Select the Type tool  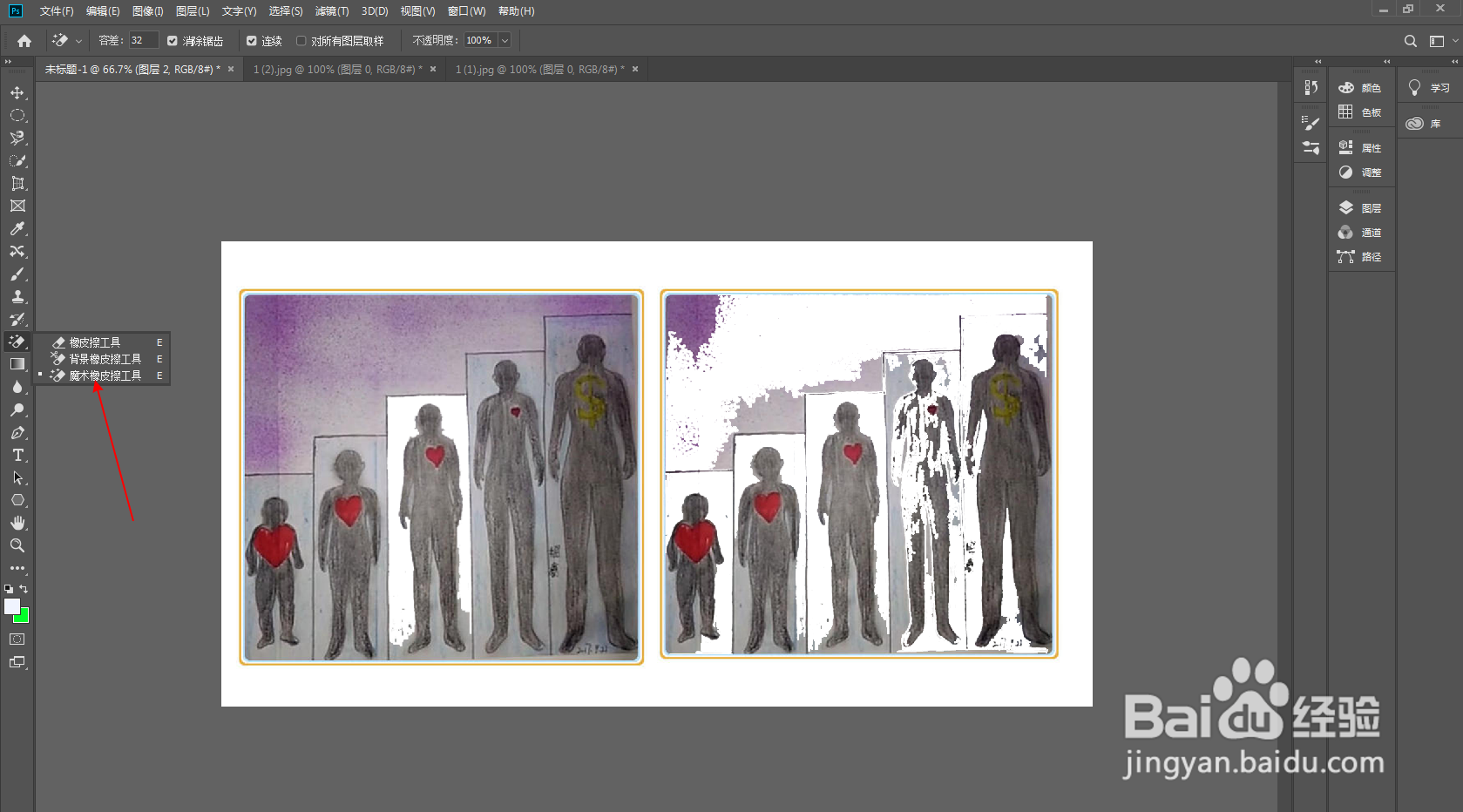(x=17, y=456)
